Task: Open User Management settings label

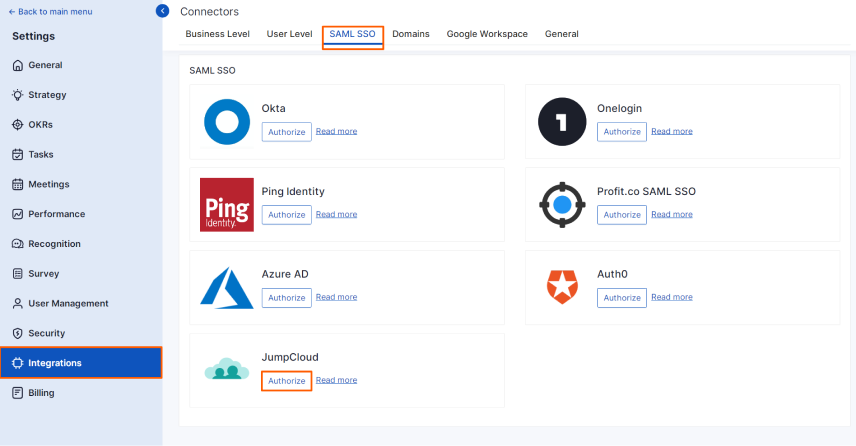Action: pos(68,304)
